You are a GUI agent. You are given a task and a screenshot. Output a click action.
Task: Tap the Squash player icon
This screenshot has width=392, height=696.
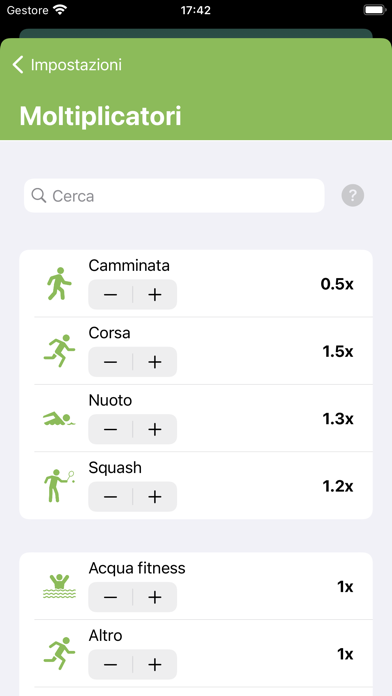click(59, 486)
